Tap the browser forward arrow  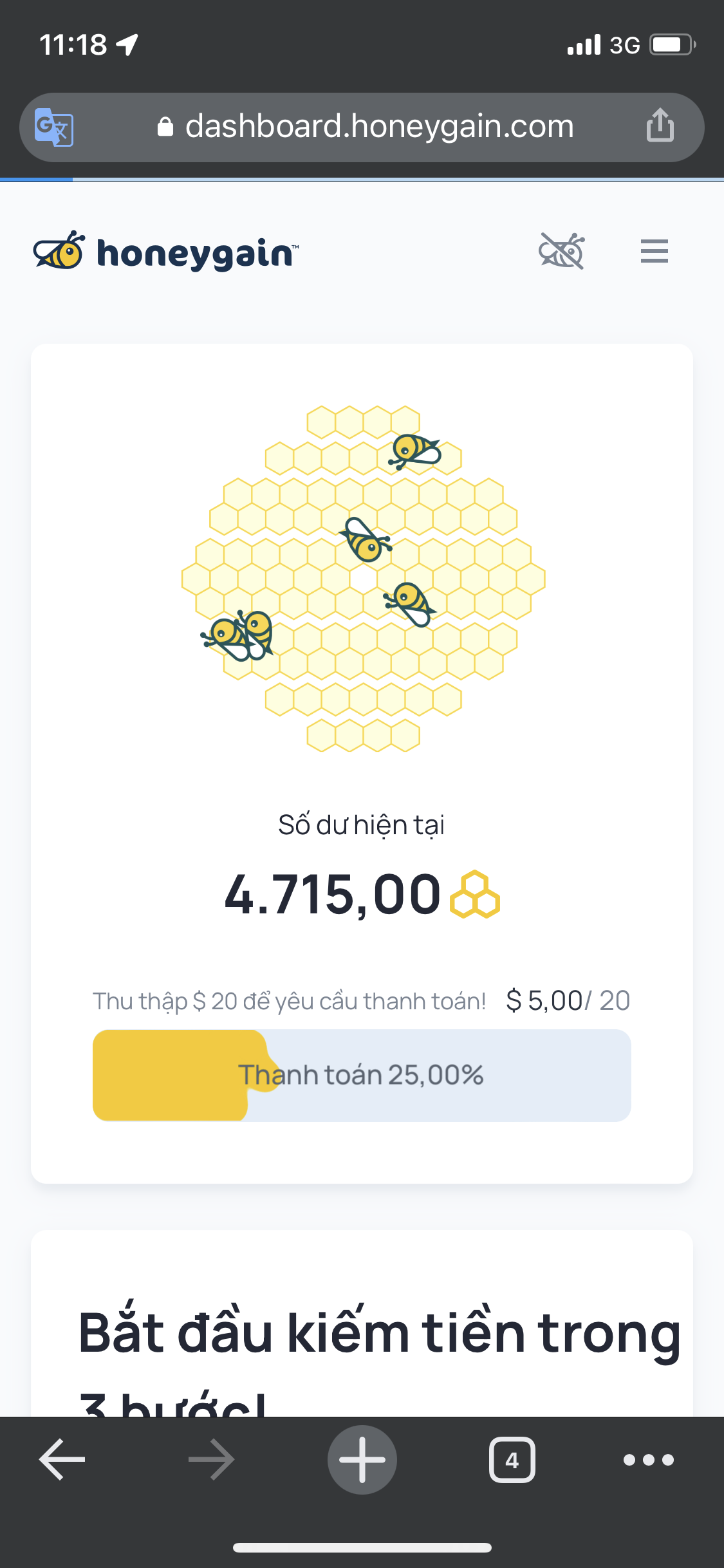[x=211, y=1459]
